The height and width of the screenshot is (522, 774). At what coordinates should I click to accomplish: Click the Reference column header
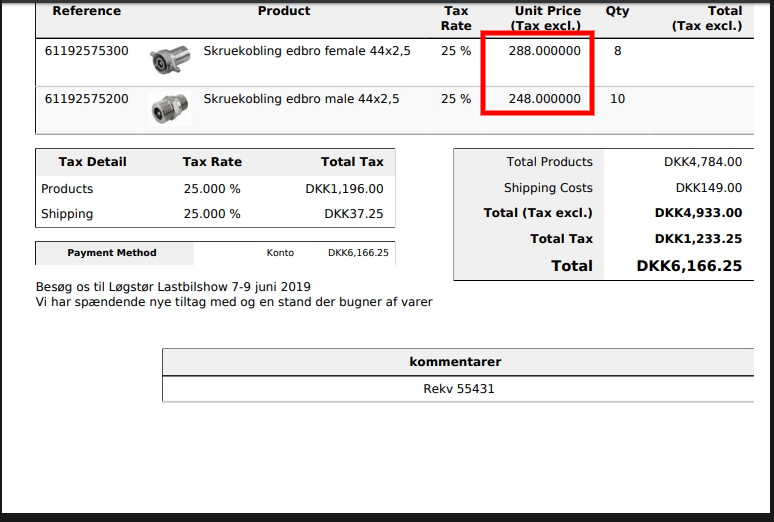[x=86, y=11]
